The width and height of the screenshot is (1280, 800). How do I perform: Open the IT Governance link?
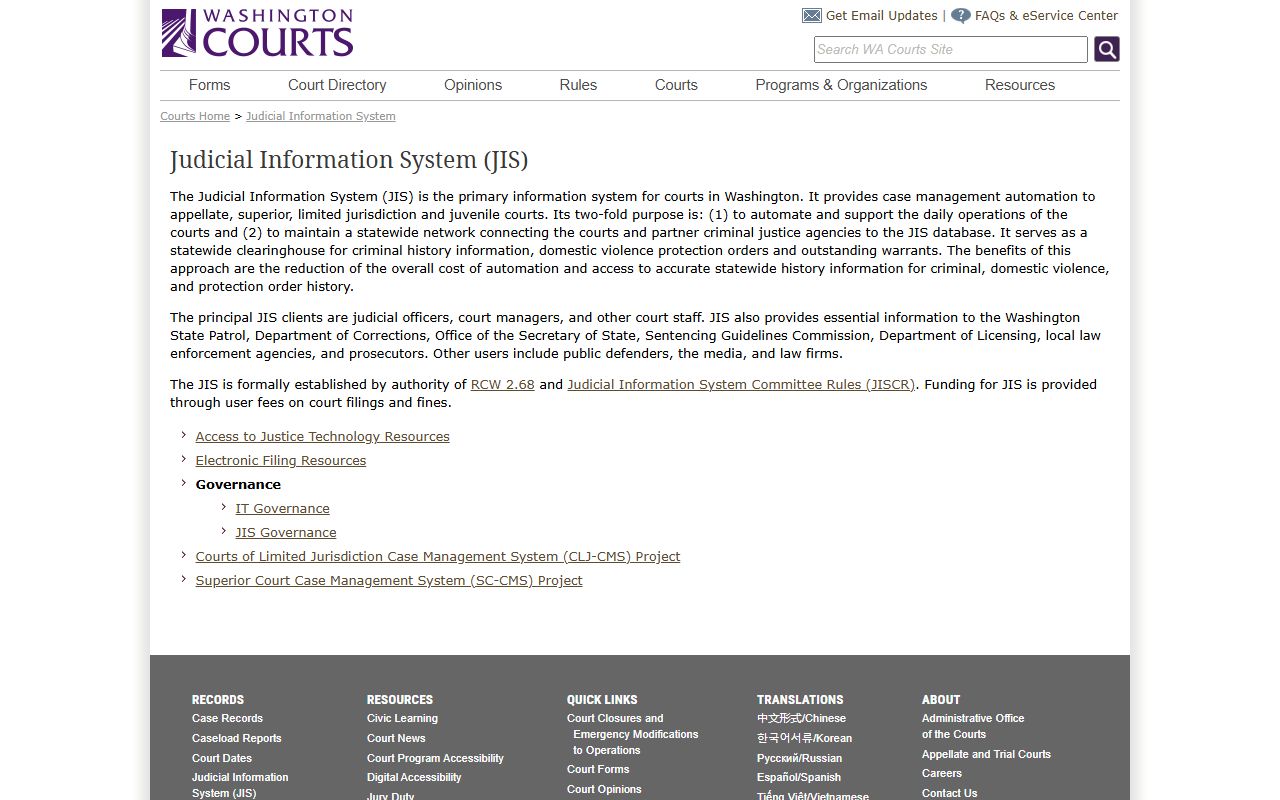pos(283,508)
